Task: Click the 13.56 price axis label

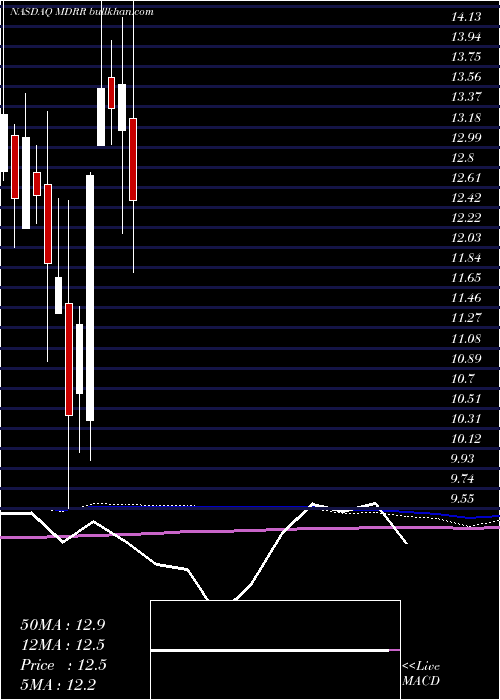Action: coord(466,77)
